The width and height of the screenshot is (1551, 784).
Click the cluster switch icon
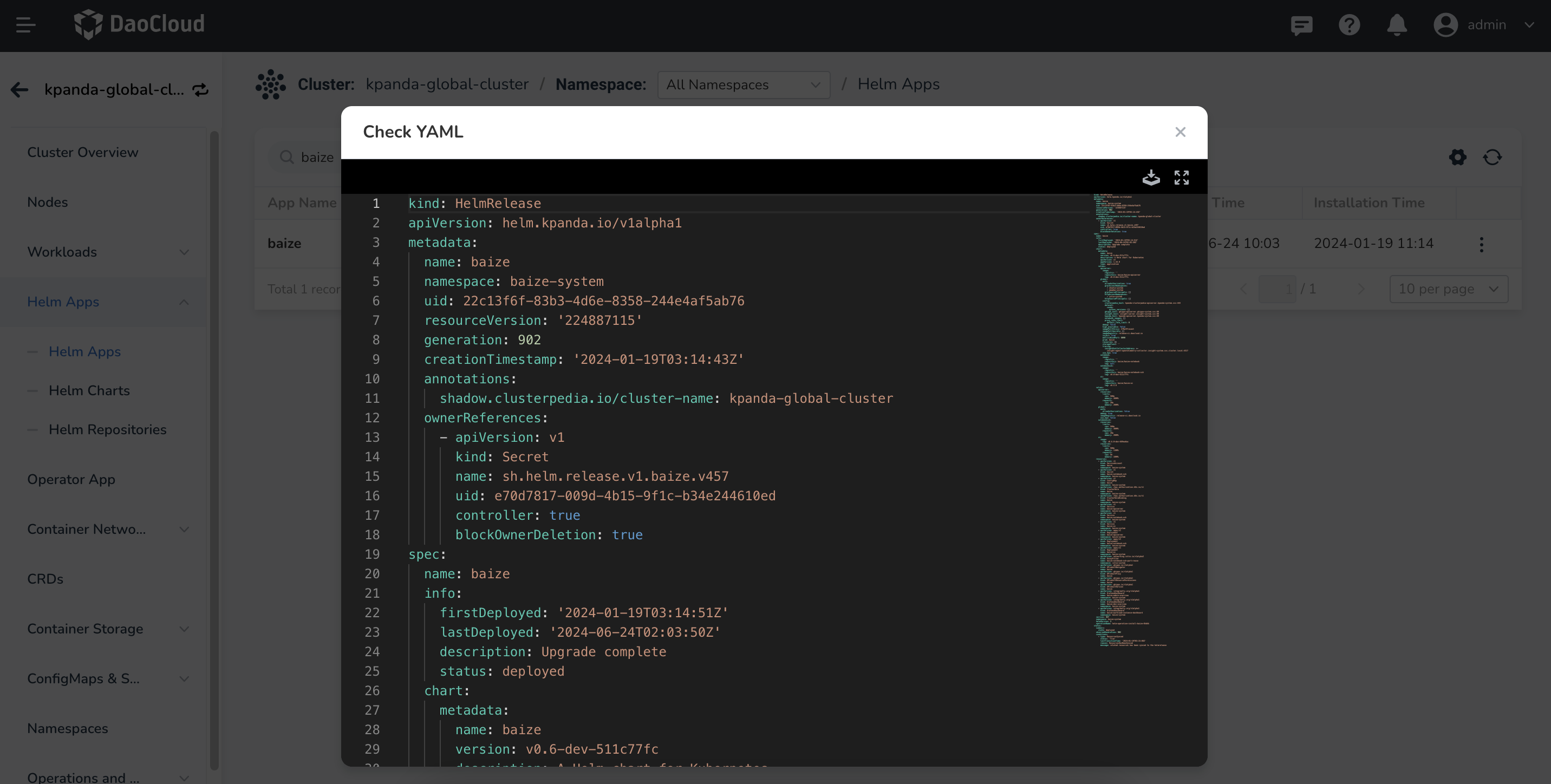200,90
